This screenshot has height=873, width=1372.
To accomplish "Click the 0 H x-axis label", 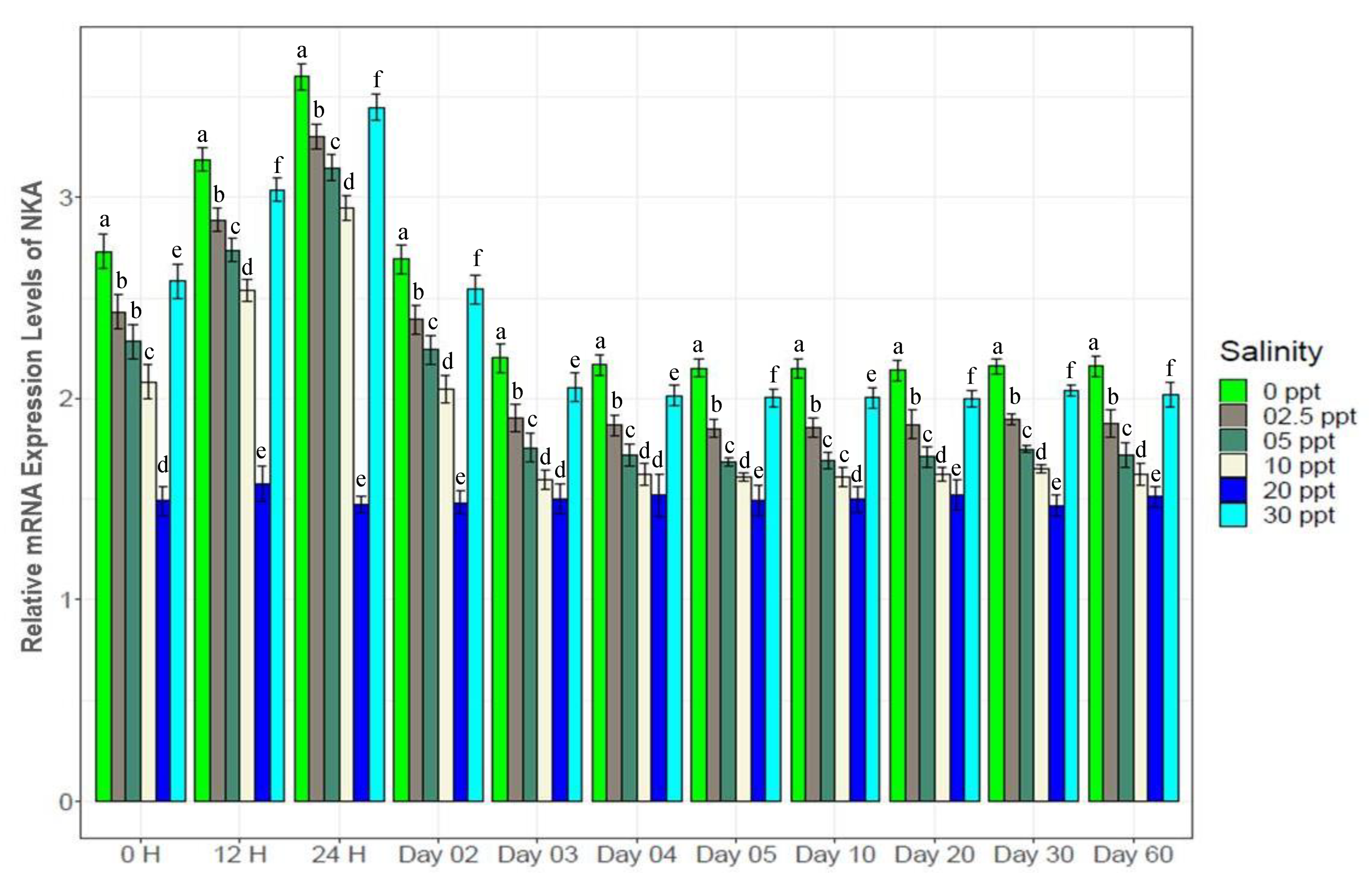I will click(x=140, y=855).
